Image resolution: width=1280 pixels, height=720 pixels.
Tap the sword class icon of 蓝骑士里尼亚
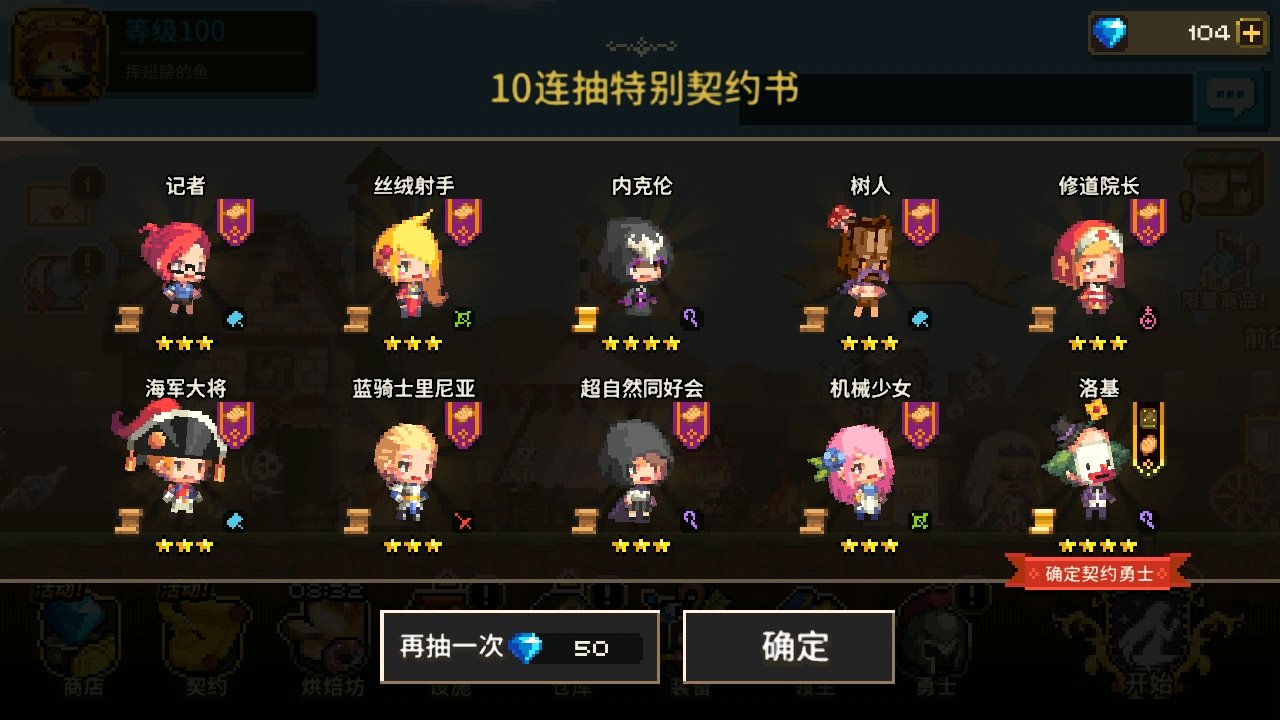tap(463, 520)
